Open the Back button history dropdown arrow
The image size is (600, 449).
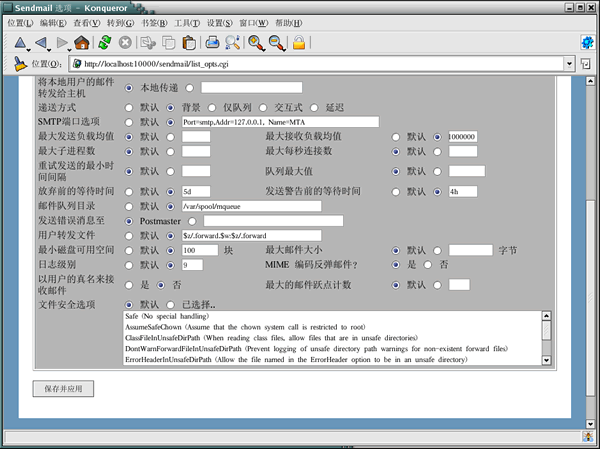click(49, 50)
